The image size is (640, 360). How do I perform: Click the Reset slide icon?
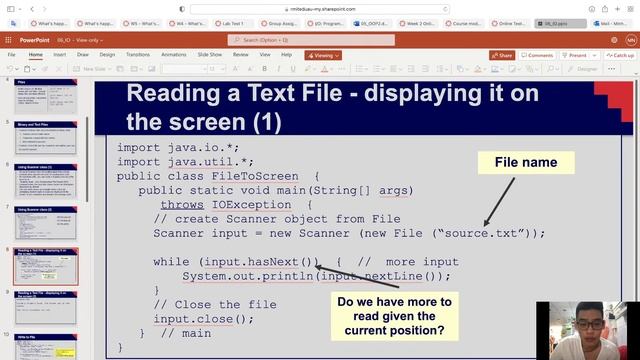tap(151, 69)
